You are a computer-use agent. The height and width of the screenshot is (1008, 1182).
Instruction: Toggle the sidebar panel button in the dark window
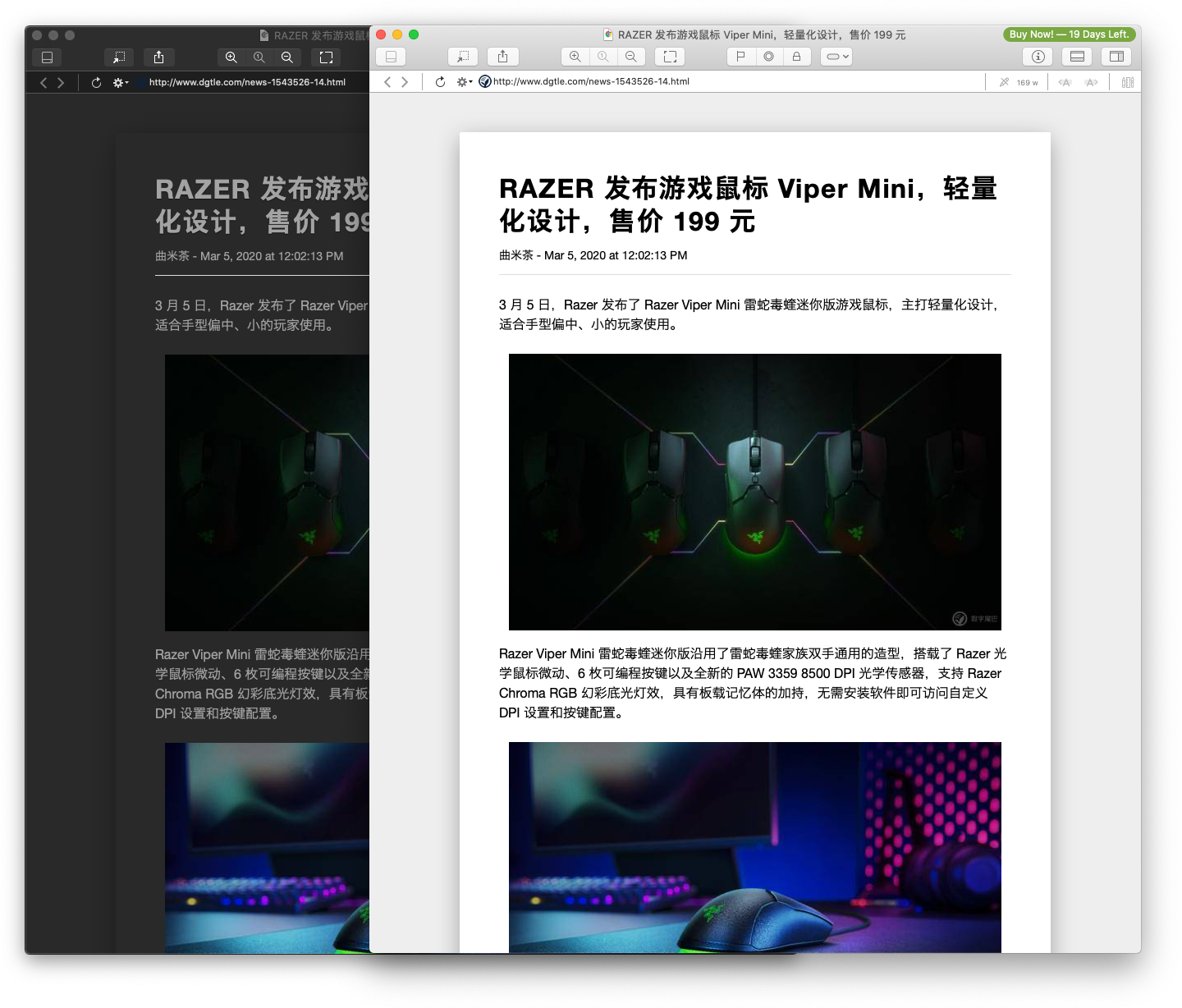47,57
